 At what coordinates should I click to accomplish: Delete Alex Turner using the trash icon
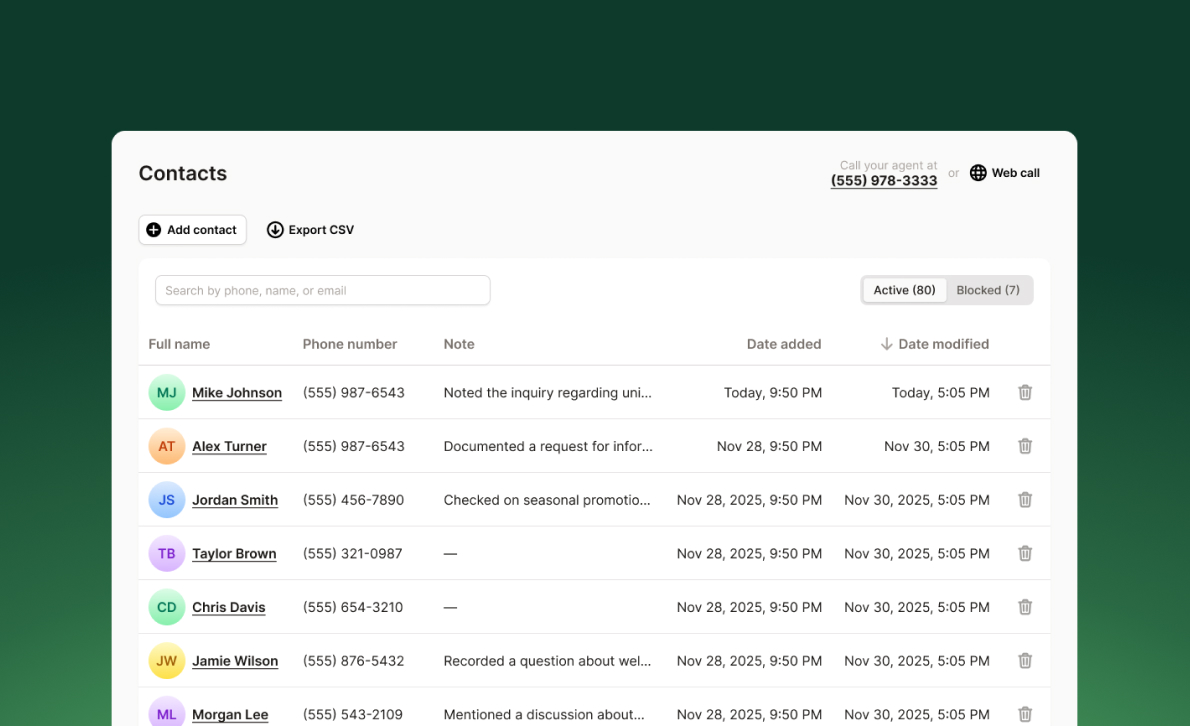pyautogui.click(x=1024, y=446)
